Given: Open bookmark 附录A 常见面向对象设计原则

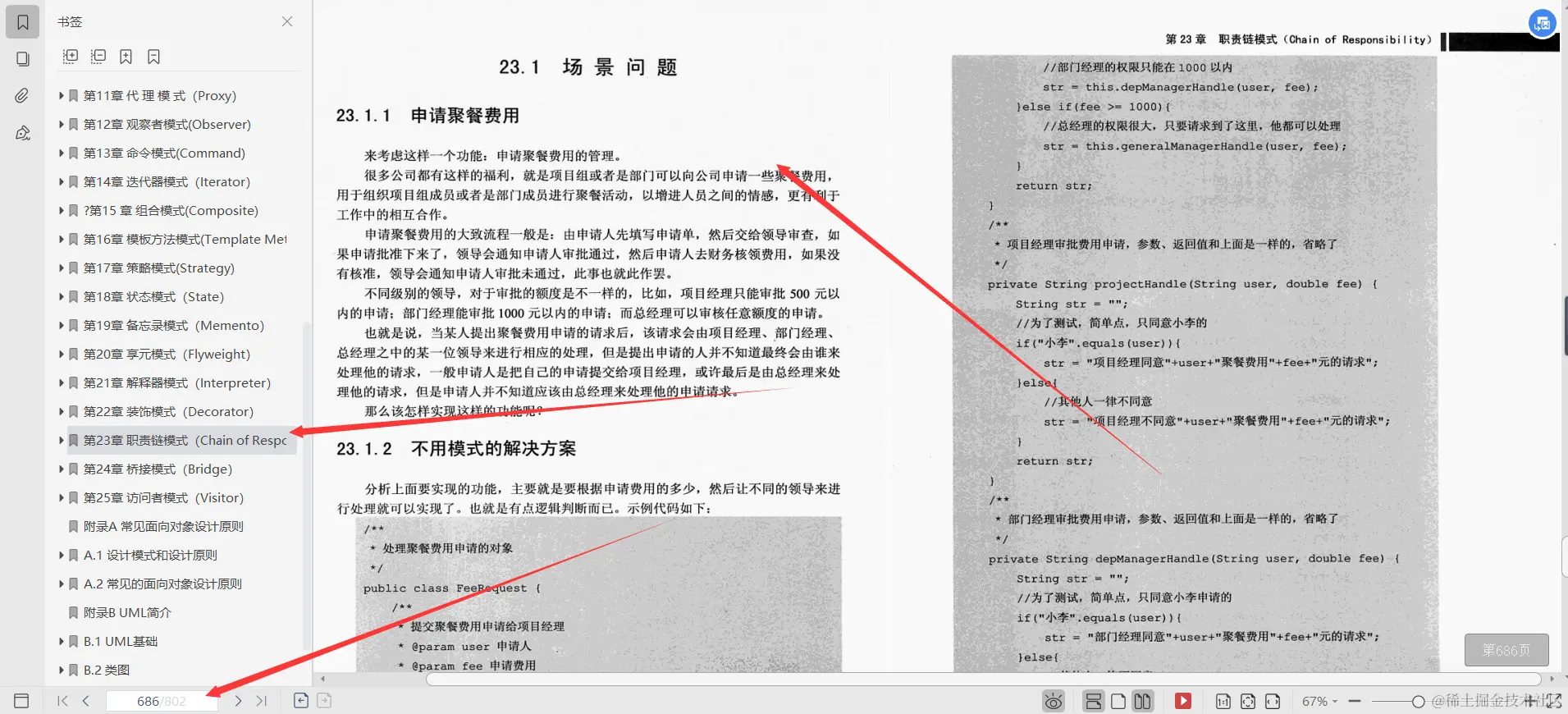Looking at the screenshot, I should pos(163,526).
